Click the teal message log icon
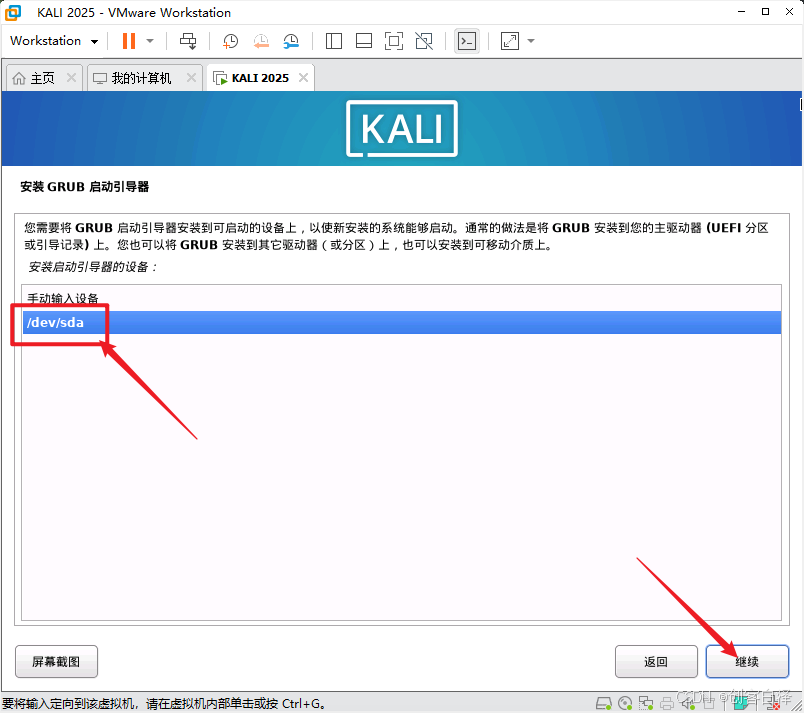 point(740,704)
